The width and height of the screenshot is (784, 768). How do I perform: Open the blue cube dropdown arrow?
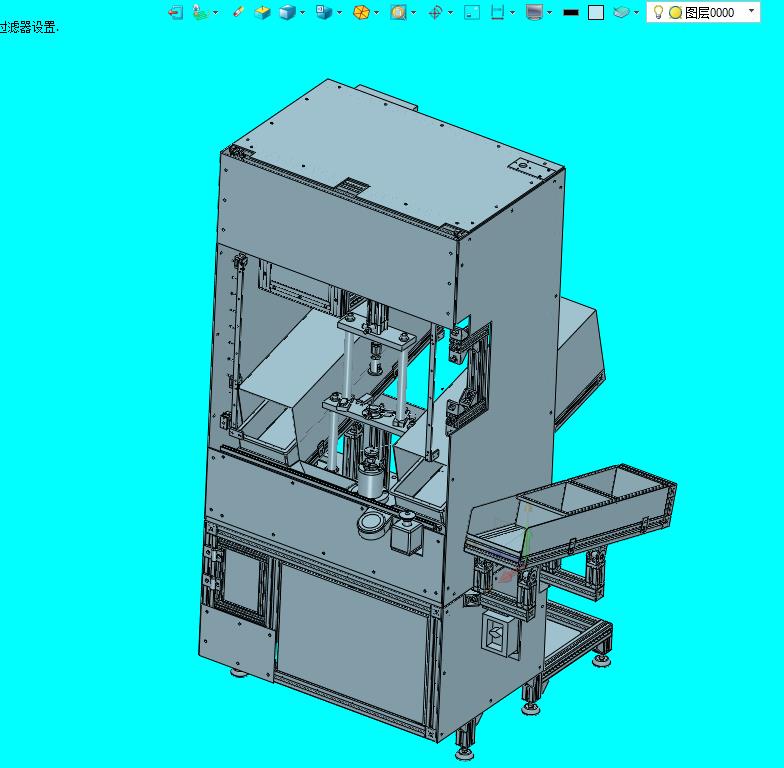pos(302,12)
